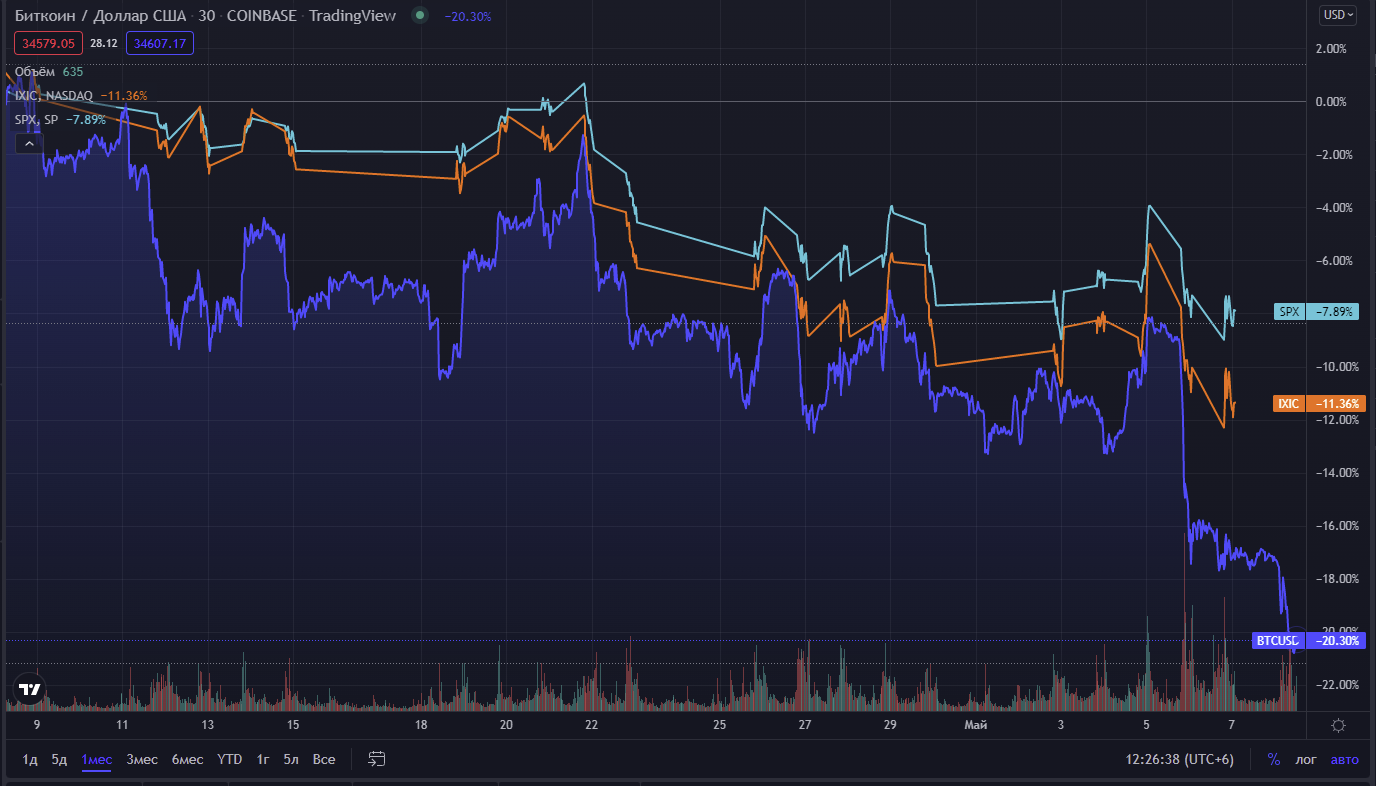This screenshot has width=1376, height=786.
Task: Open the go-to-date calendar icon
Action: pyautogui.click(x=377, y=759)
